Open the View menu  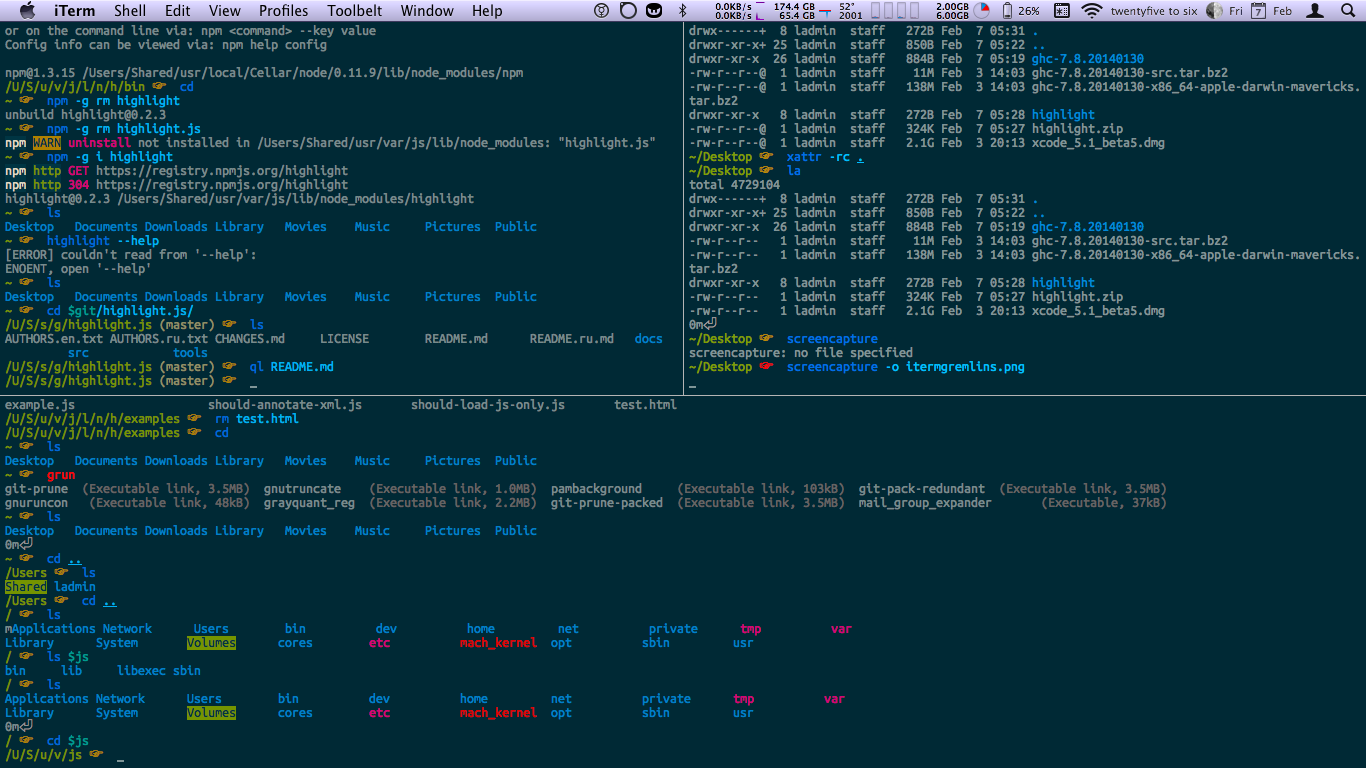coord(225,11)
